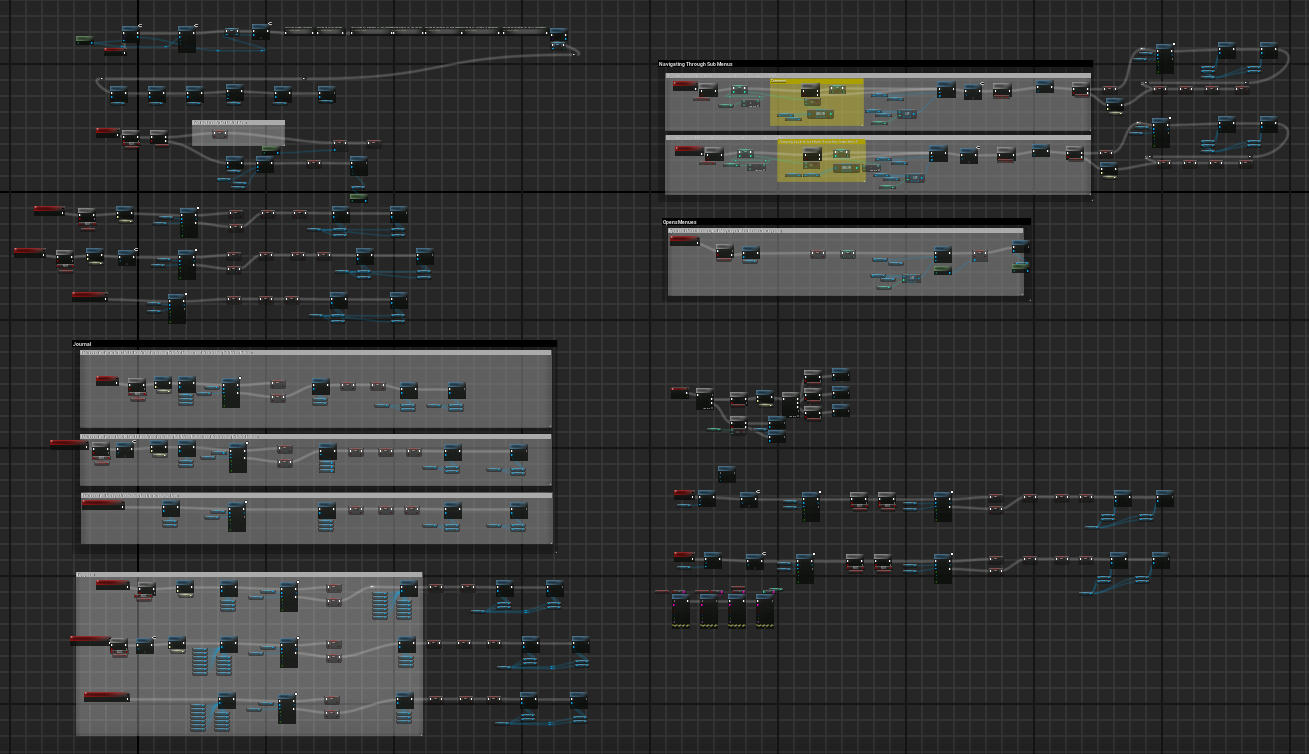Select the red event node in Journal's first row
1309x754 pixels.
click(107, 380)
